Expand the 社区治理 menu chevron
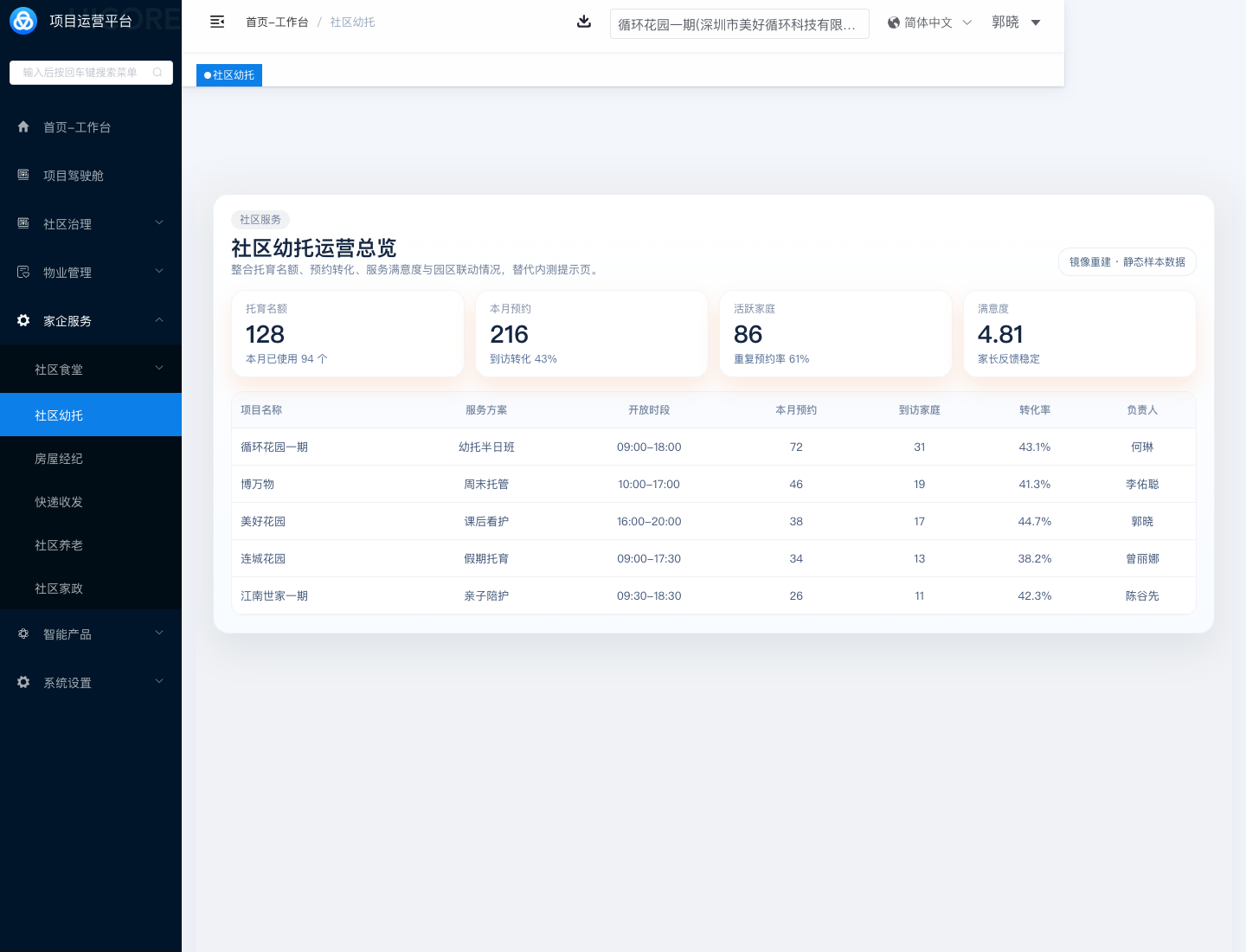The image size is (1246, 952). pos(159,223)
